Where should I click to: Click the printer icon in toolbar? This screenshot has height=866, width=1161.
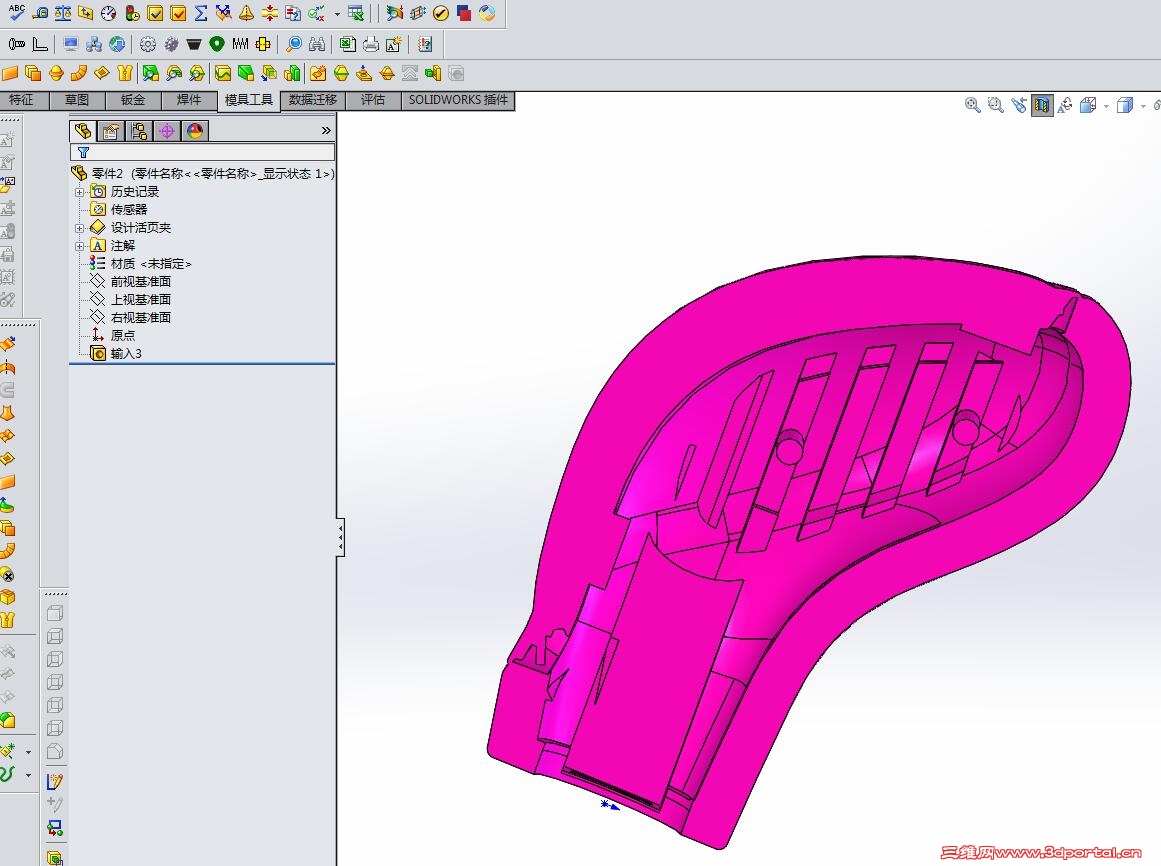click(371, 44)
